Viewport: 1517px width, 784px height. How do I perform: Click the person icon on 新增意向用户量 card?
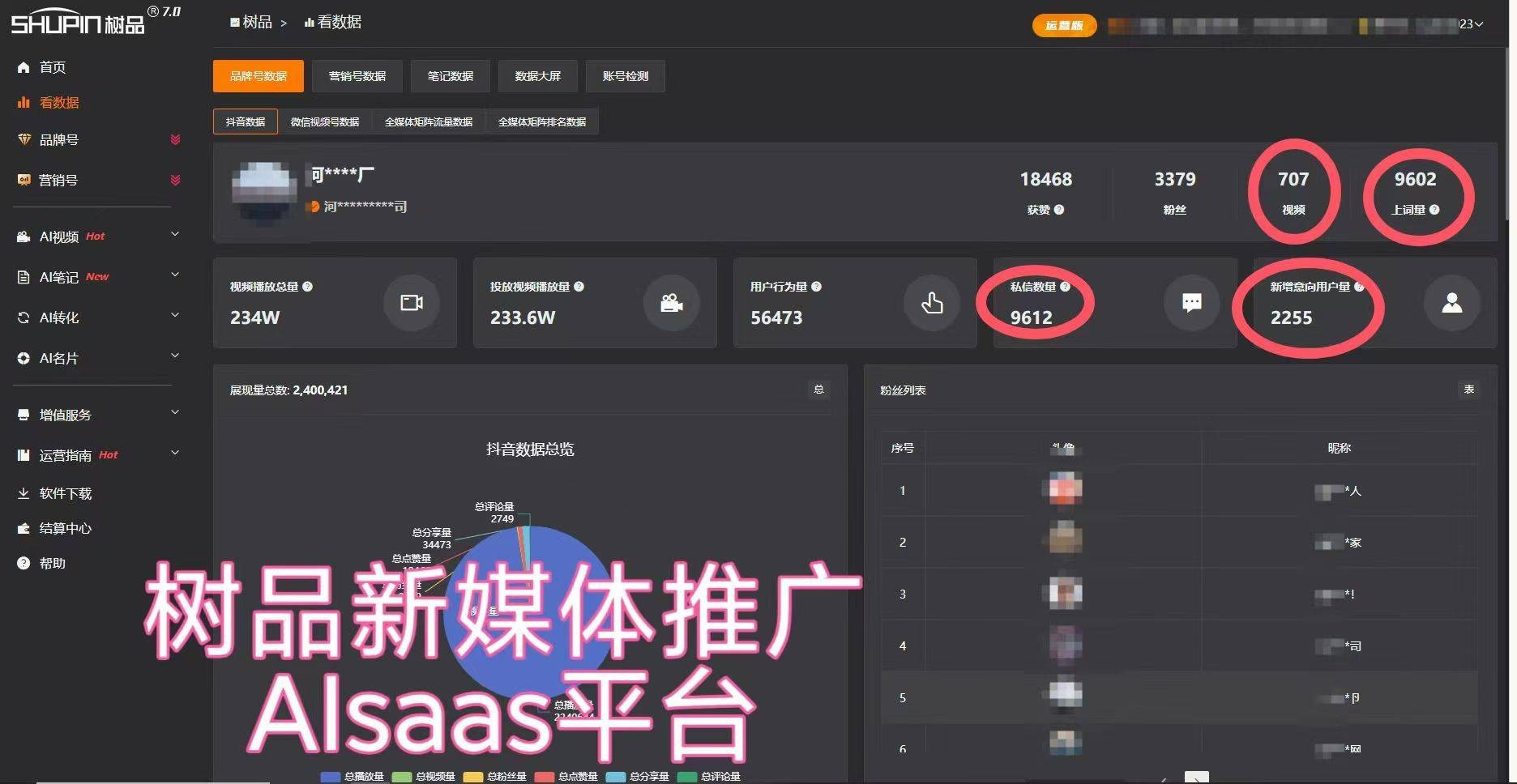tap(1452, 303)
